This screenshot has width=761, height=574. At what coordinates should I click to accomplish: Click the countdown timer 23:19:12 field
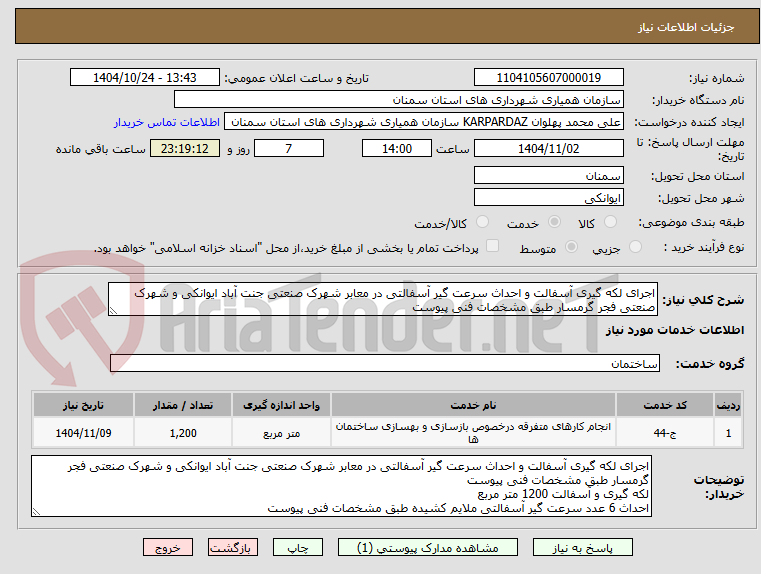[184, 148]
